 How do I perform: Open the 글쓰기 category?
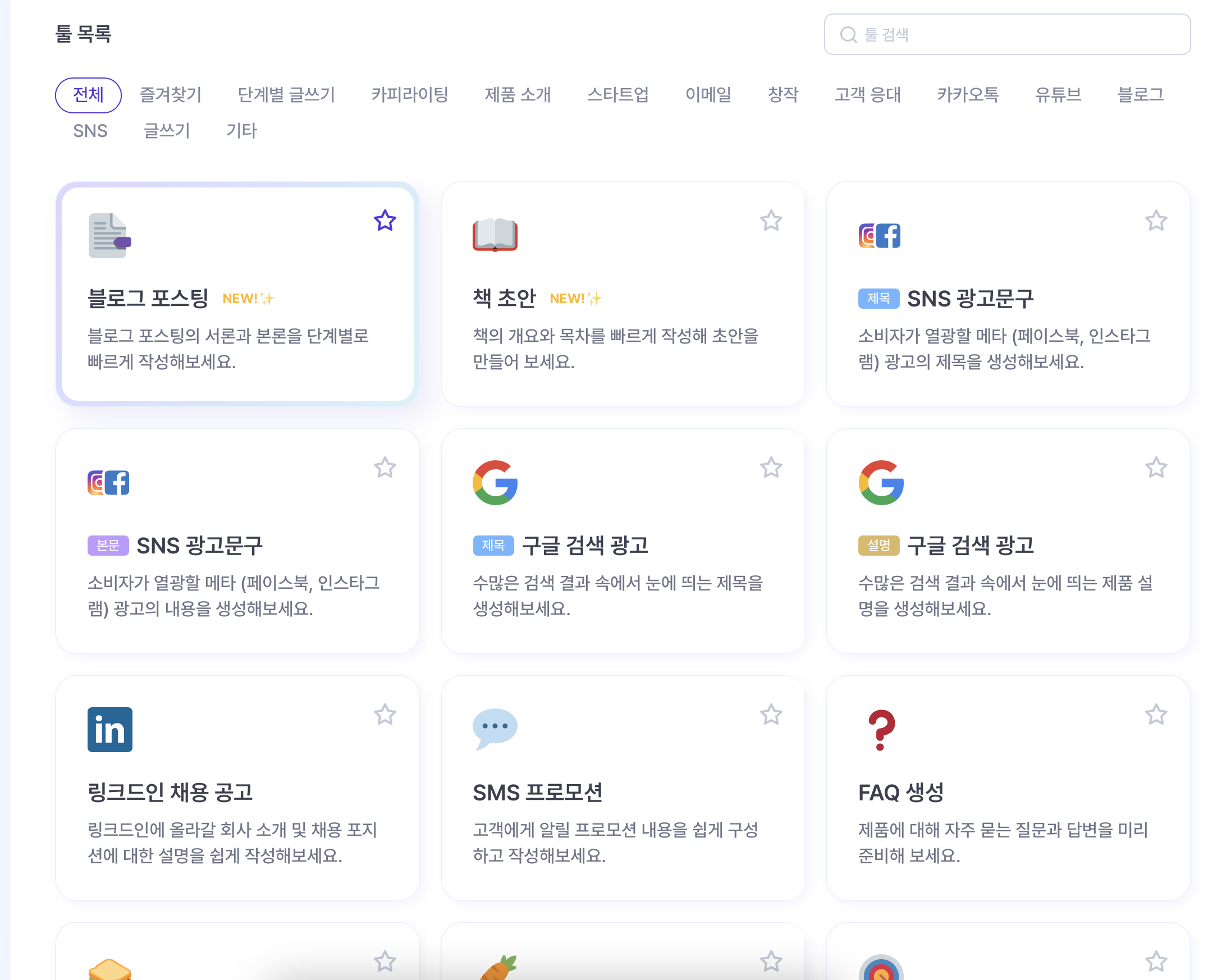point(167,131)
